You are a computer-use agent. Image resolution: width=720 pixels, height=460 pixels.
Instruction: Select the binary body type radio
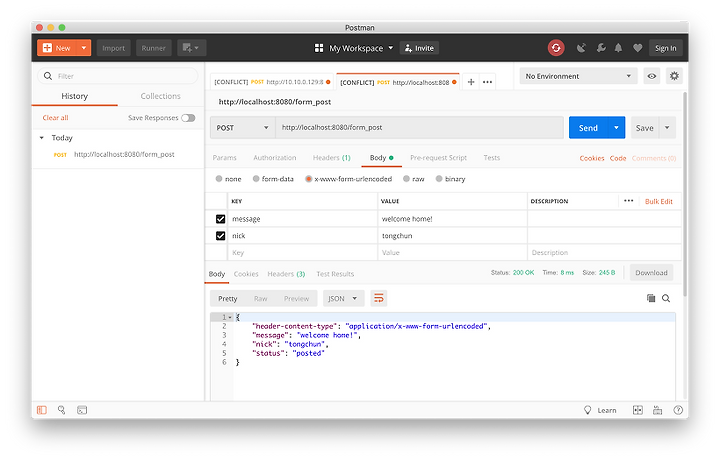click(439, 179)
